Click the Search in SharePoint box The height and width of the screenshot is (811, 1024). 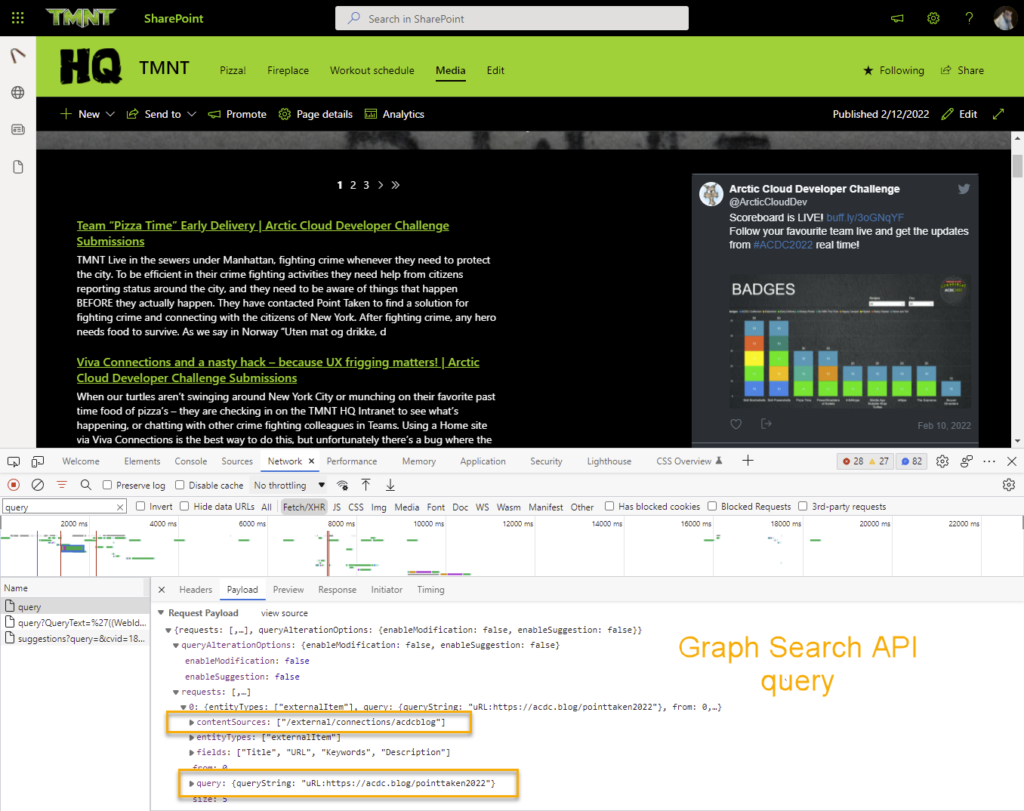click(512, 18)
